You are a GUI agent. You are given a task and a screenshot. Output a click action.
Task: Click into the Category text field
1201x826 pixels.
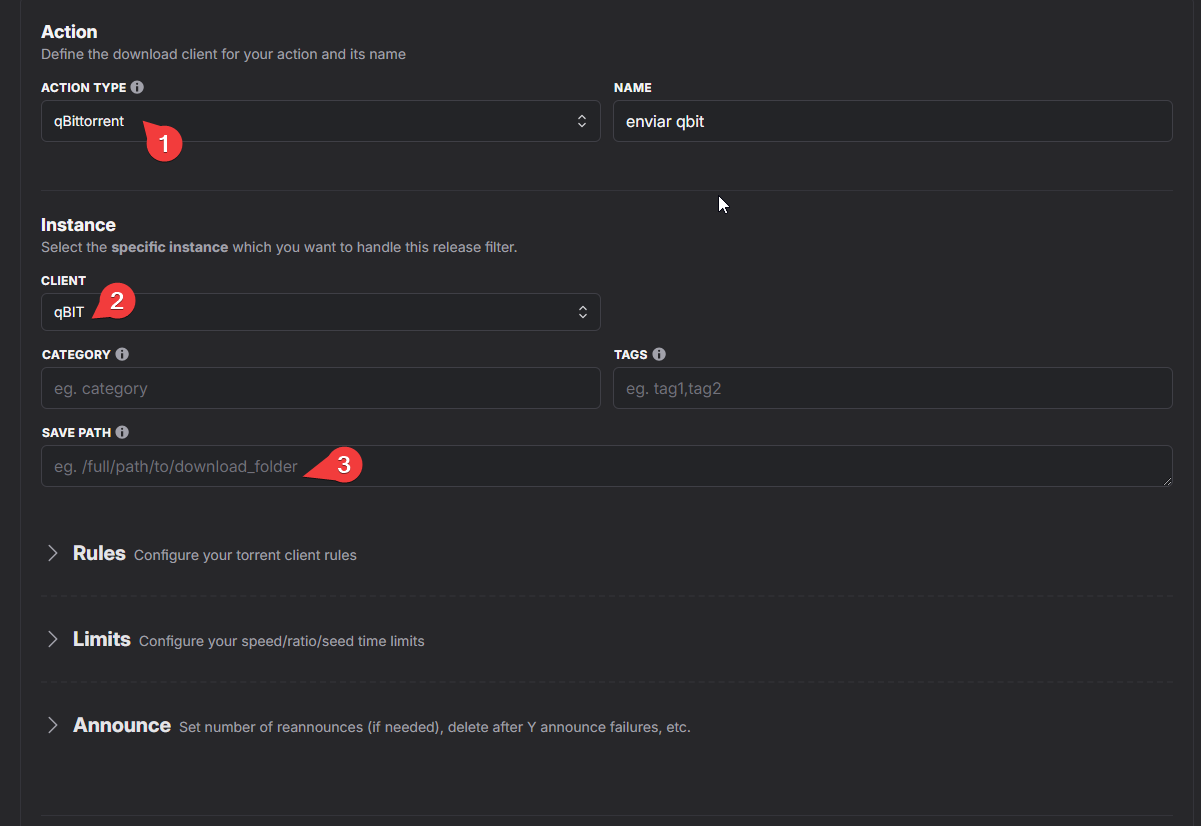click(320, 388)
